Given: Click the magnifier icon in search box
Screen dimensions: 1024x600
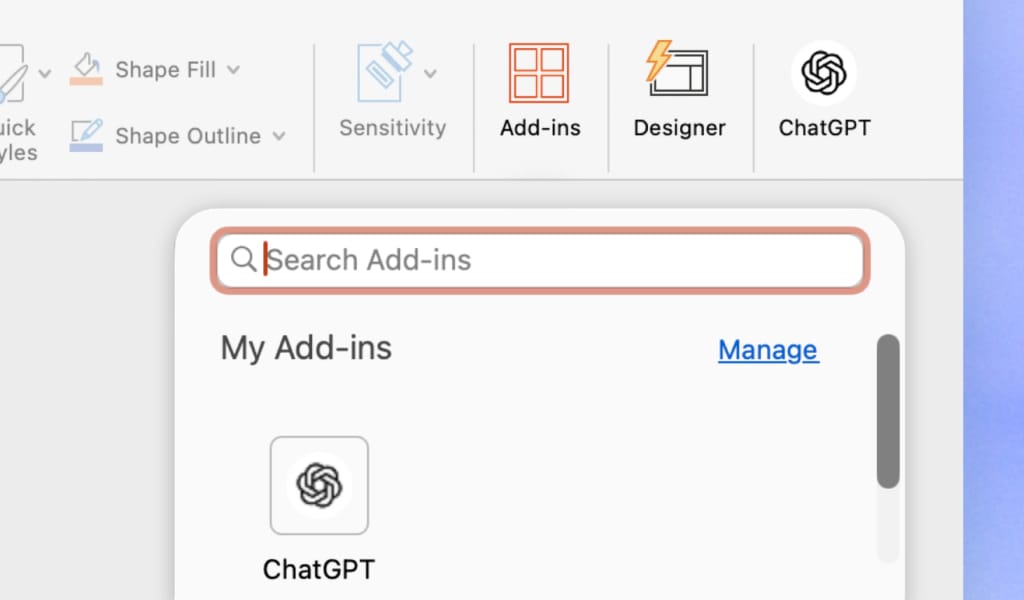Looking at the screenshot, I should pyautogui.click(x=244, y=259).
